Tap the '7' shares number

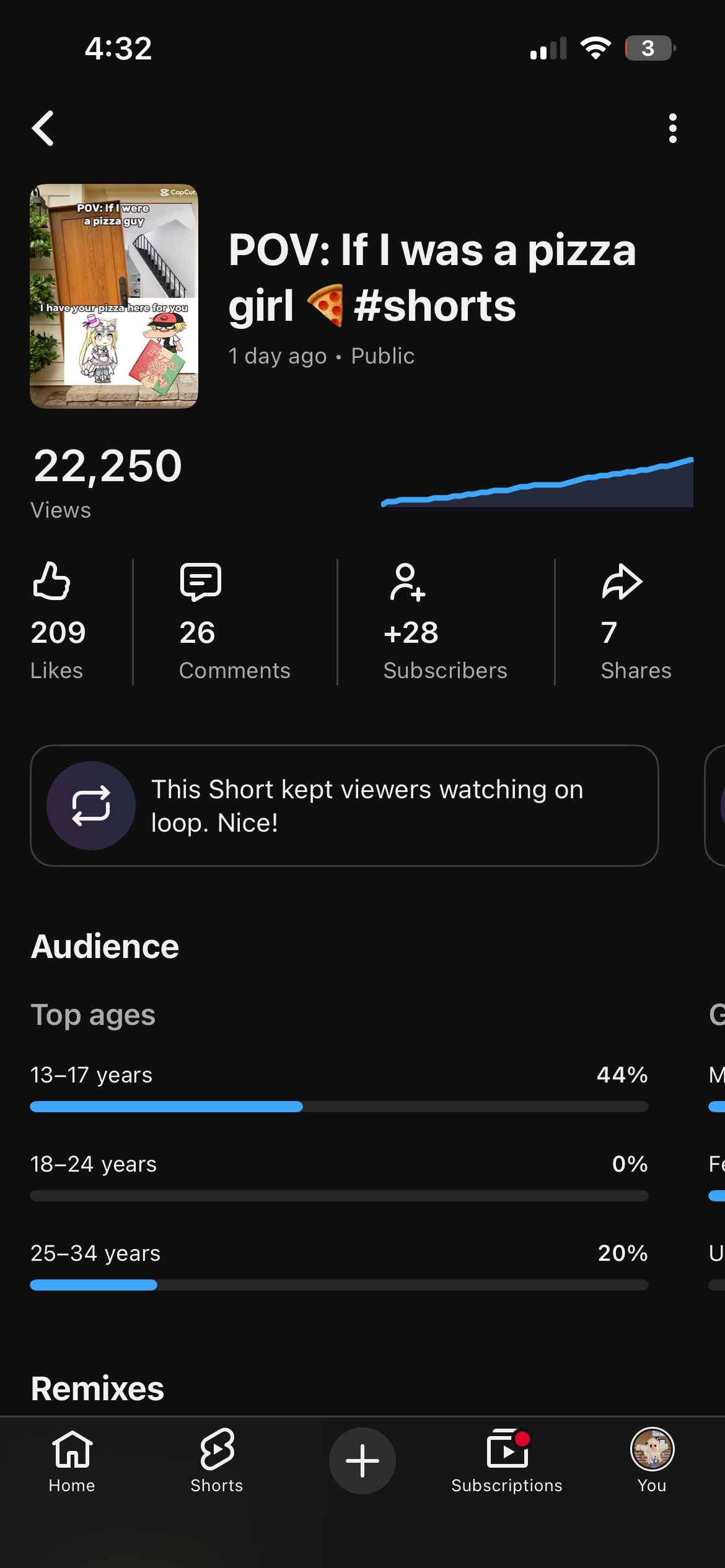[609, 633]
